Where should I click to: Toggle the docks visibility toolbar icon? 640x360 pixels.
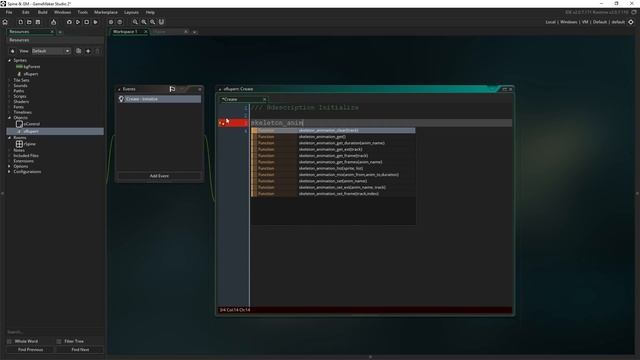pos(161,22)
